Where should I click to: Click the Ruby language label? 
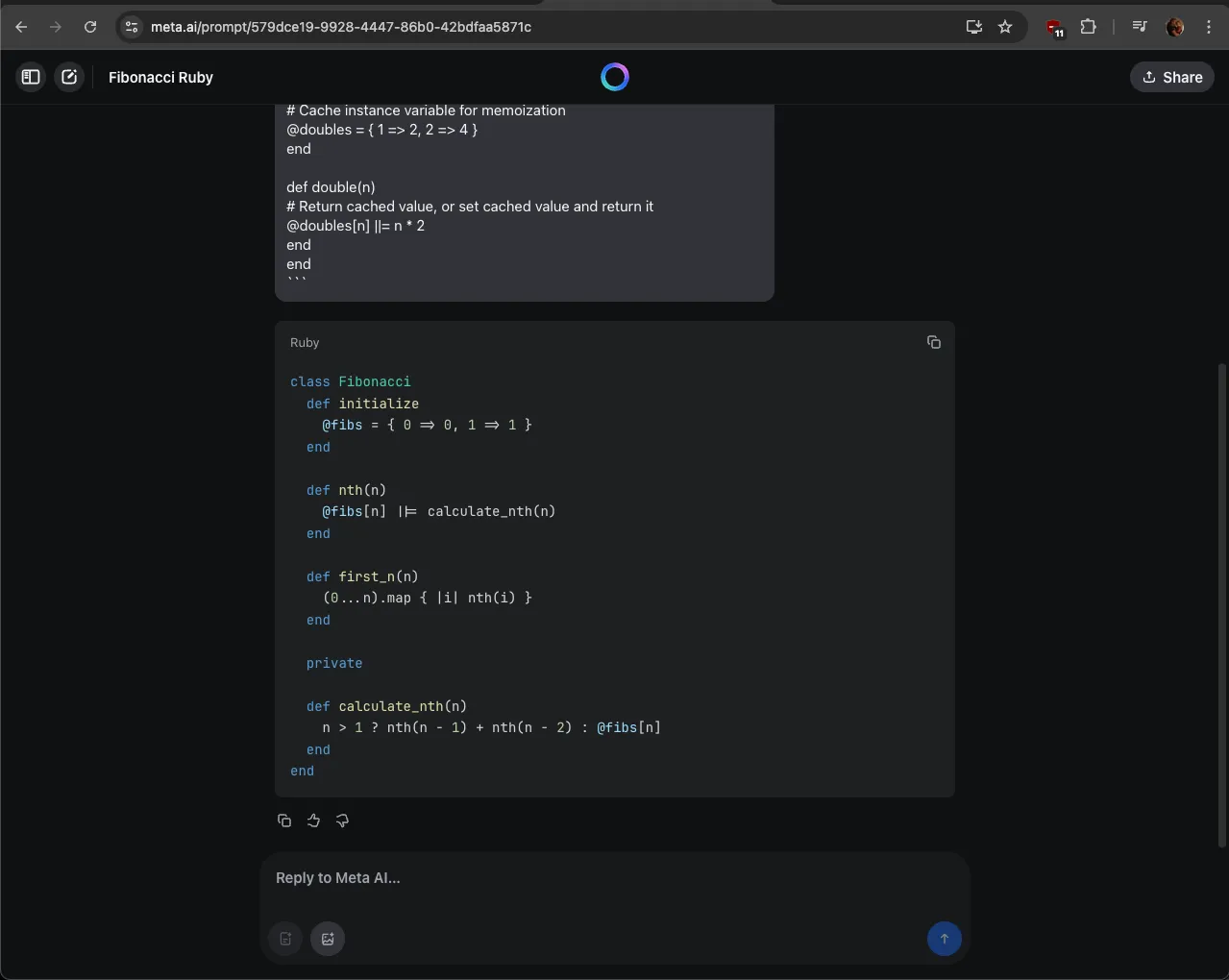[x=305, y=343]
